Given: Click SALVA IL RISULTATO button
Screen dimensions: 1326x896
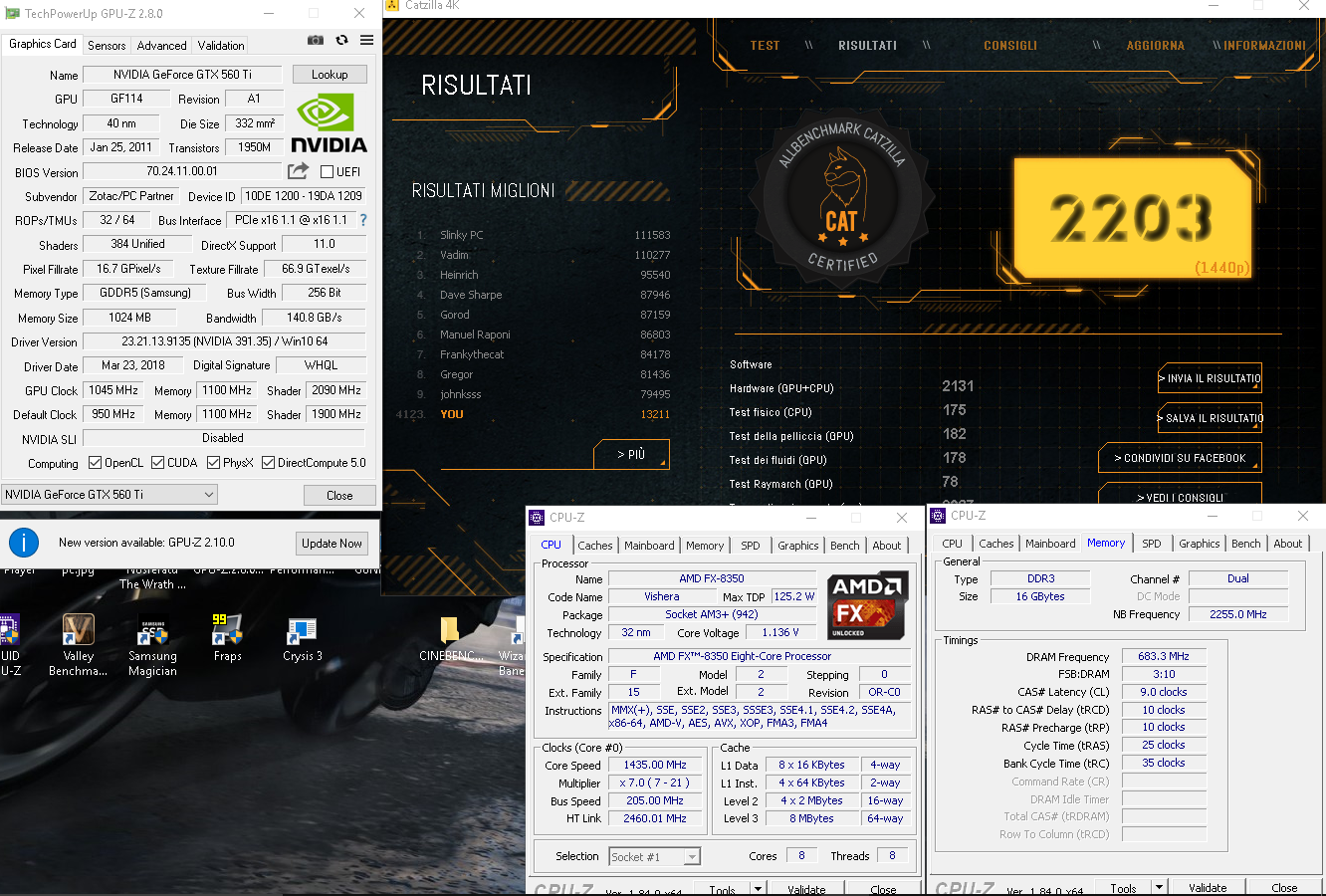Looking at the screenshot, I should [1210, 418].
